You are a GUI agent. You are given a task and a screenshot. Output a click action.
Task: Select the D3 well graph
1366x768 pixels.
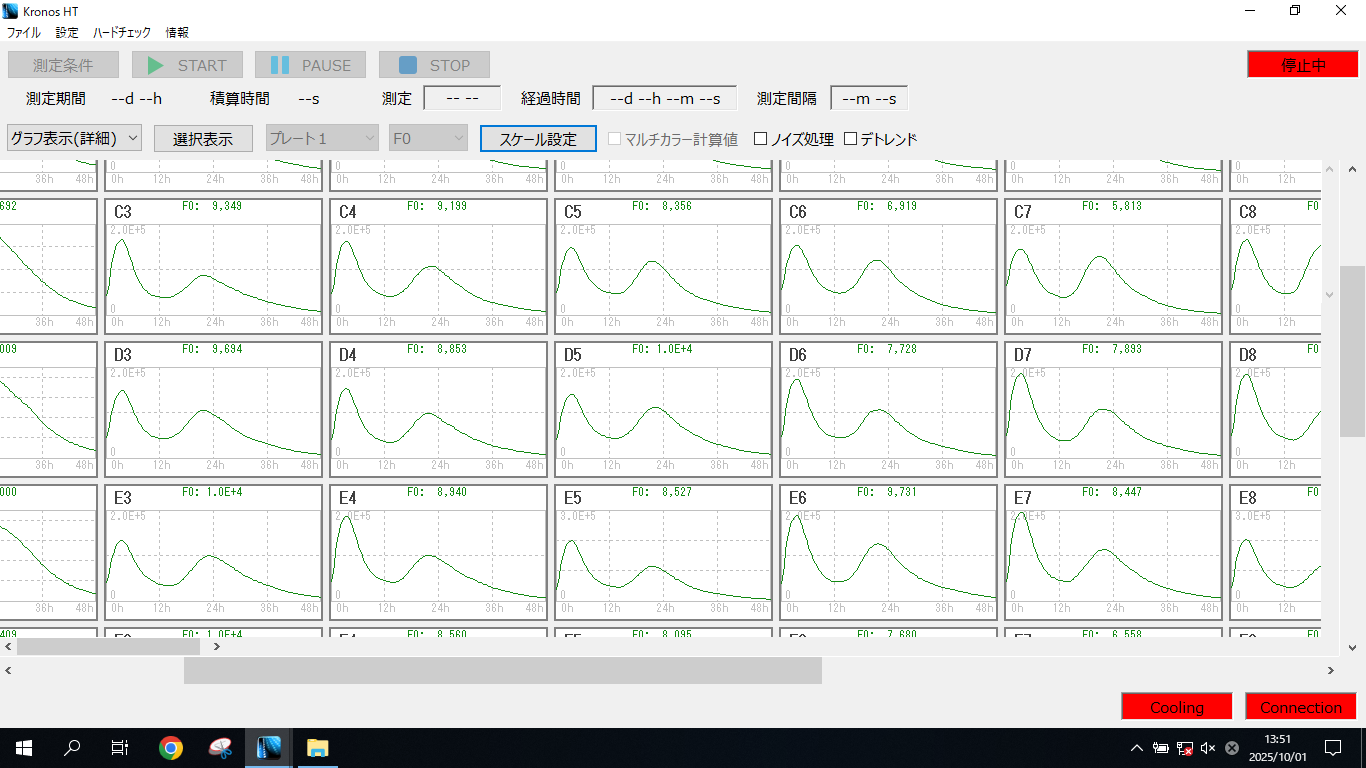coord(214,409)
